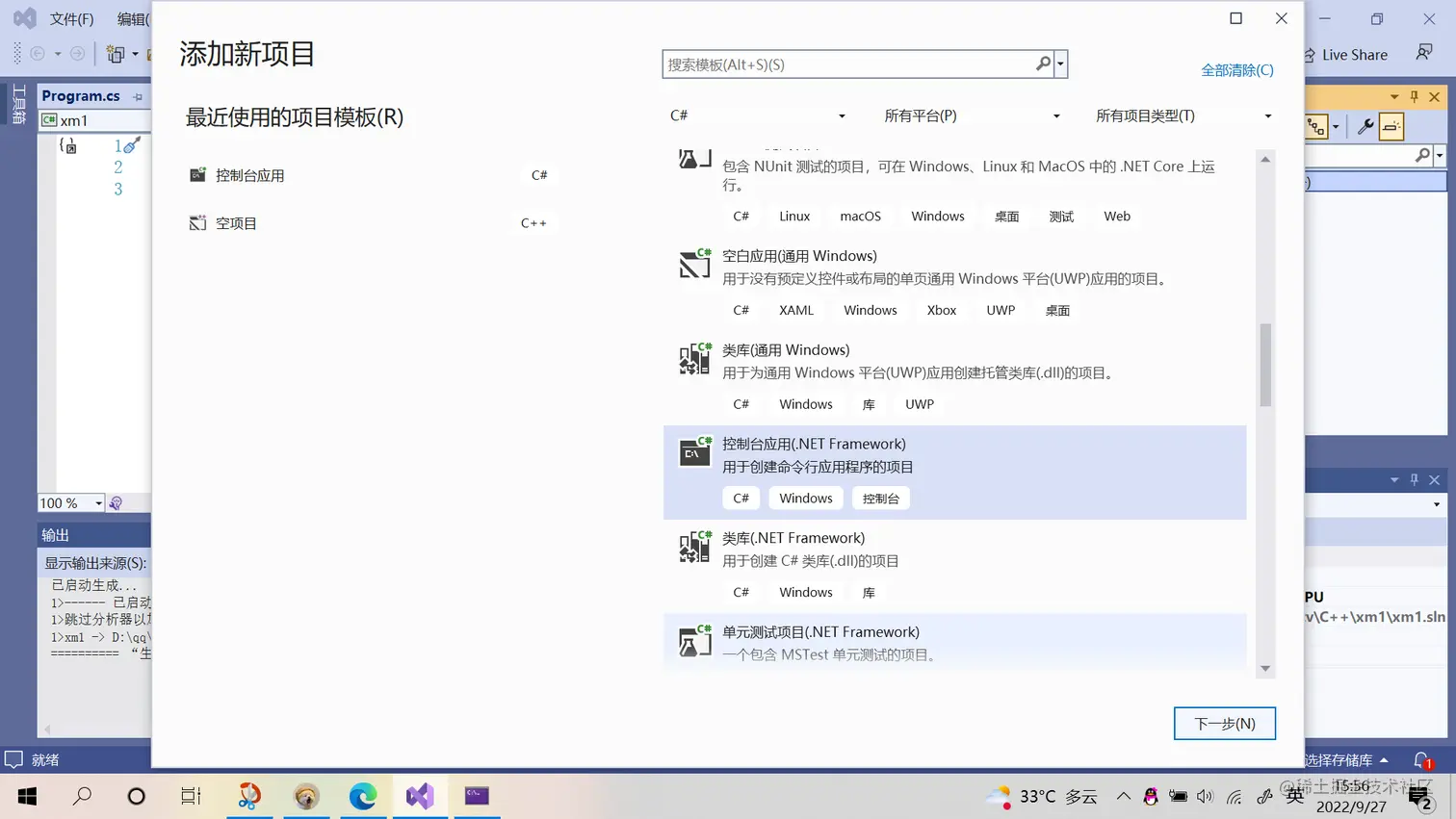This screenshot has height=819, width=1456.
Task: Click the 测试 tag under NUnit project
Action: [x=1061, y=217]
